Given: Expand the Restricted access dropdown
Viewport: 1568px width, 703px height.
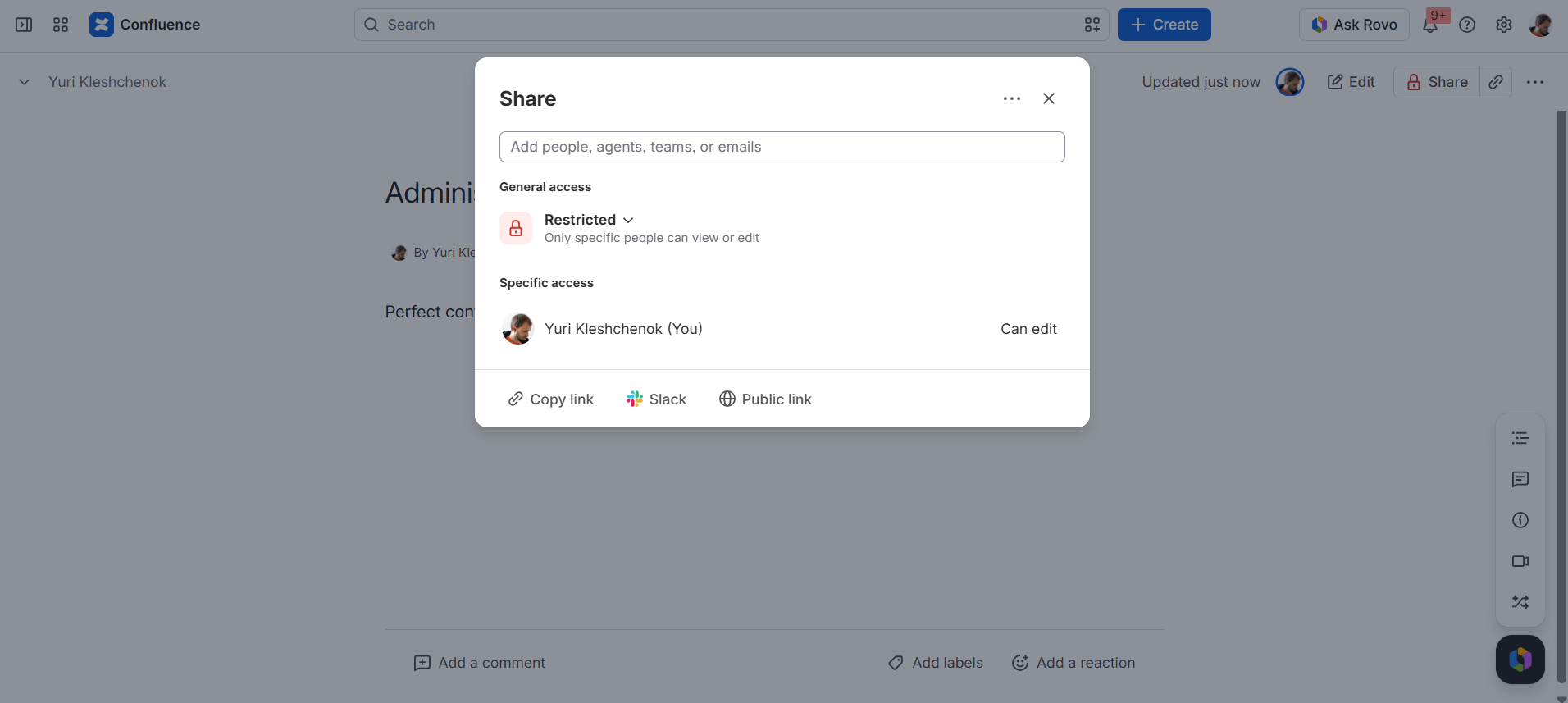Looking at the screenshot, I should coord(589,220).
